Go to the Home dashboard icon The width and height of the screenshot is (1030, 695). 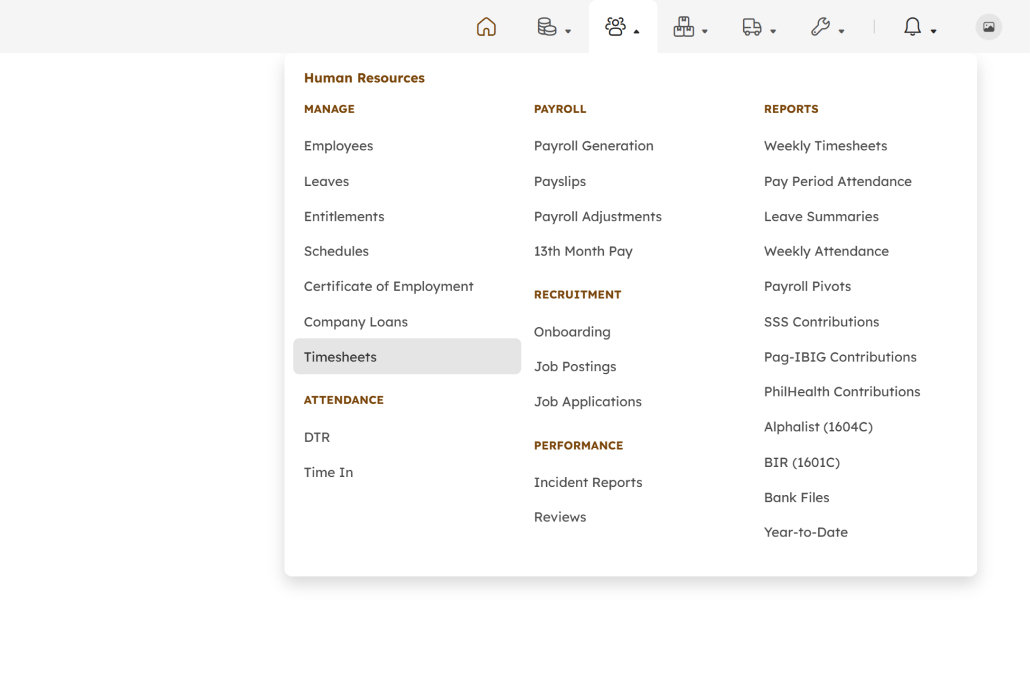[x=486, y=27]
